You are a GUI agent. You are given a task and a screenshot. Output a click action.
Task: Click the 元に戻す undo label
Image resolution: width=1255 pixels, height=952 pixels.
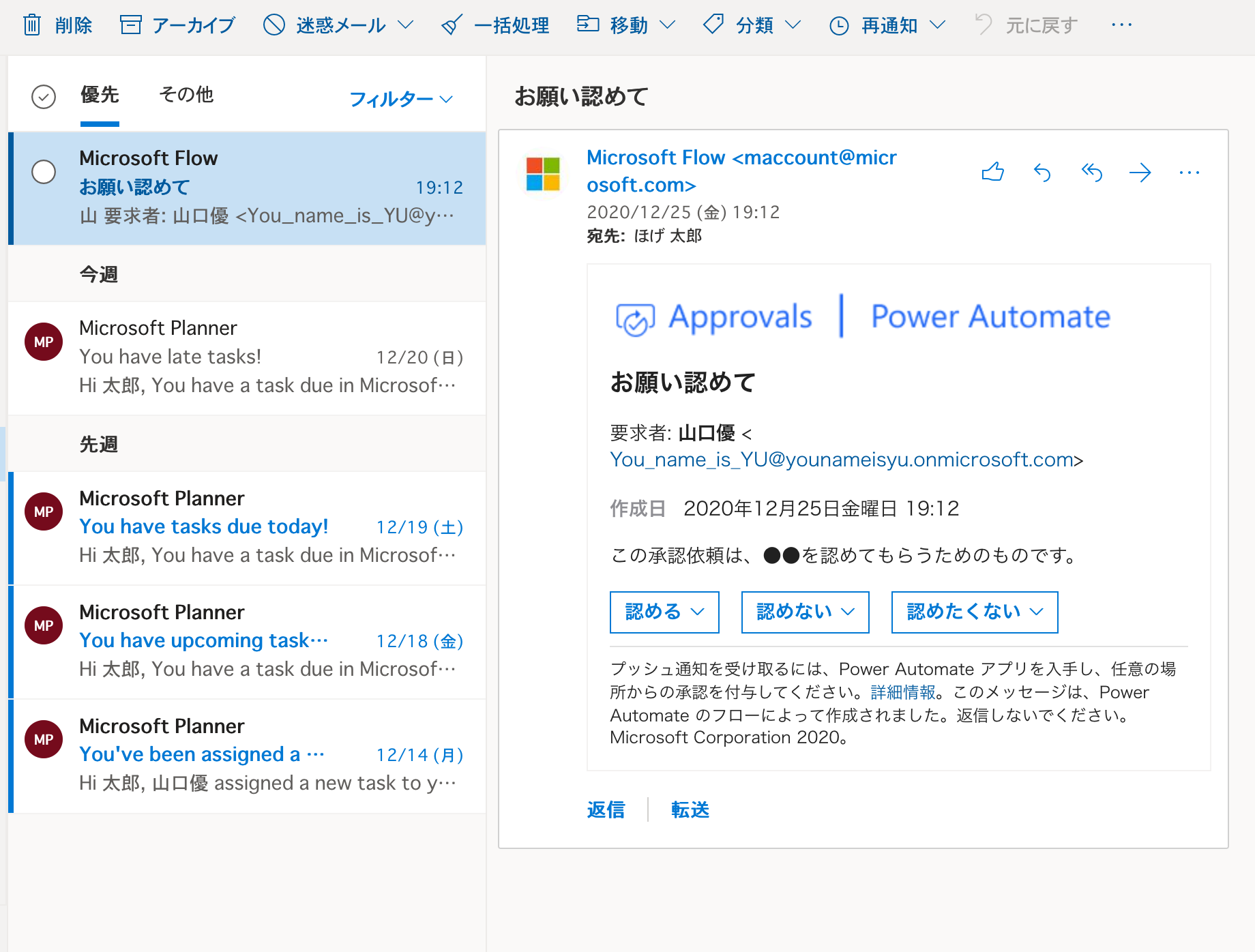pos(1042,25)
